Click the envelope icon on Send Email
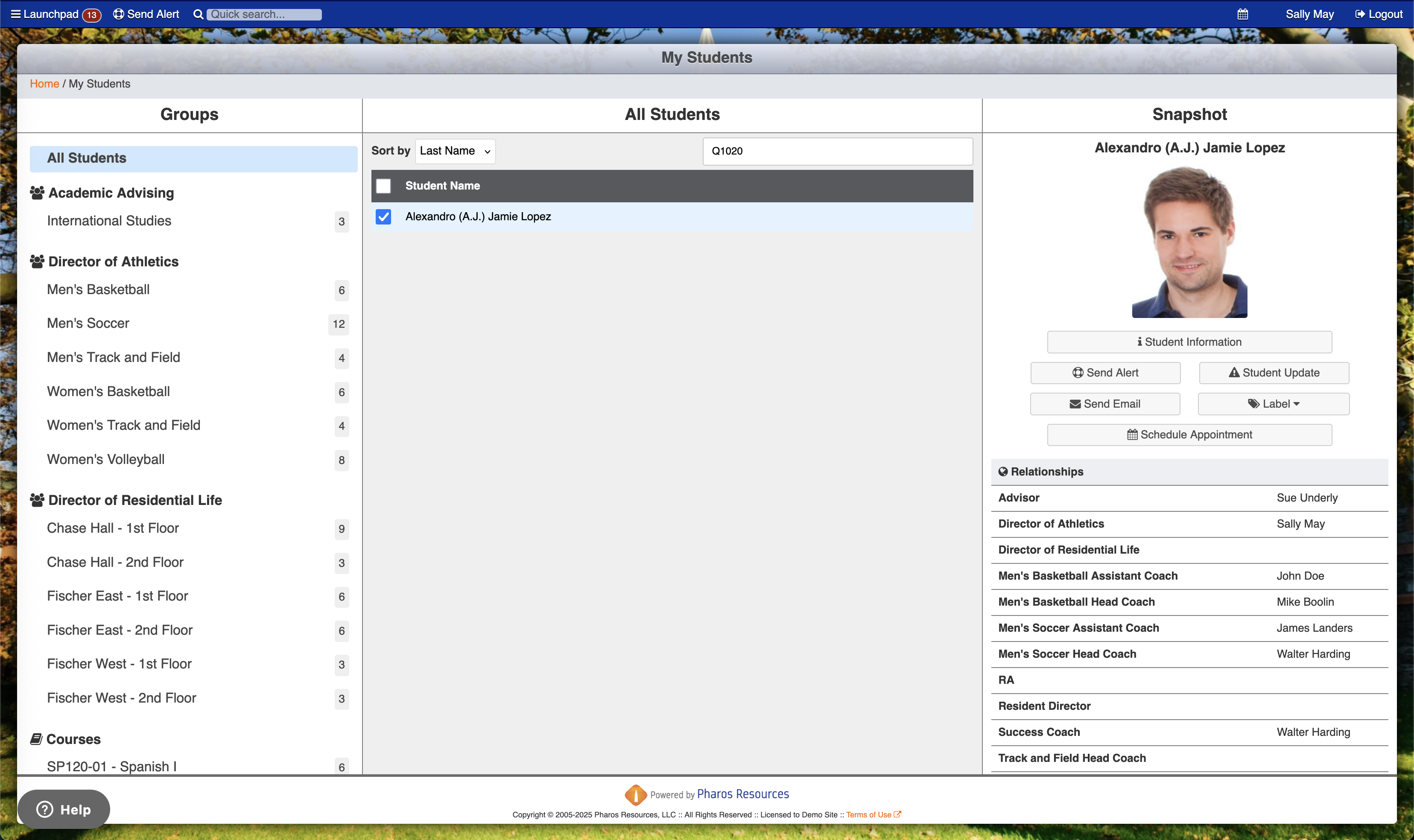The height and width of the screenshot is (840, 1414). [x=1075, y=404]
